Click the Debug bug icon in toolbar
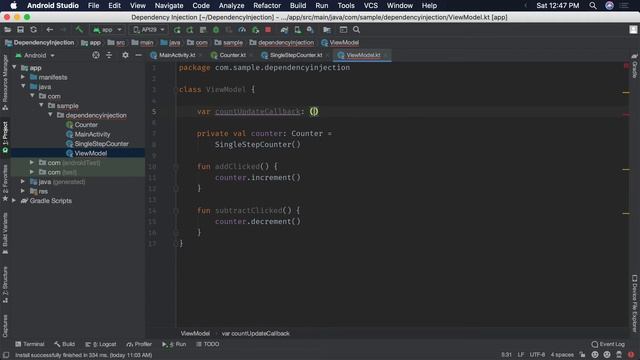Viewport: 640px width, 360px height. pyautogui.click(x=216, y=30)
